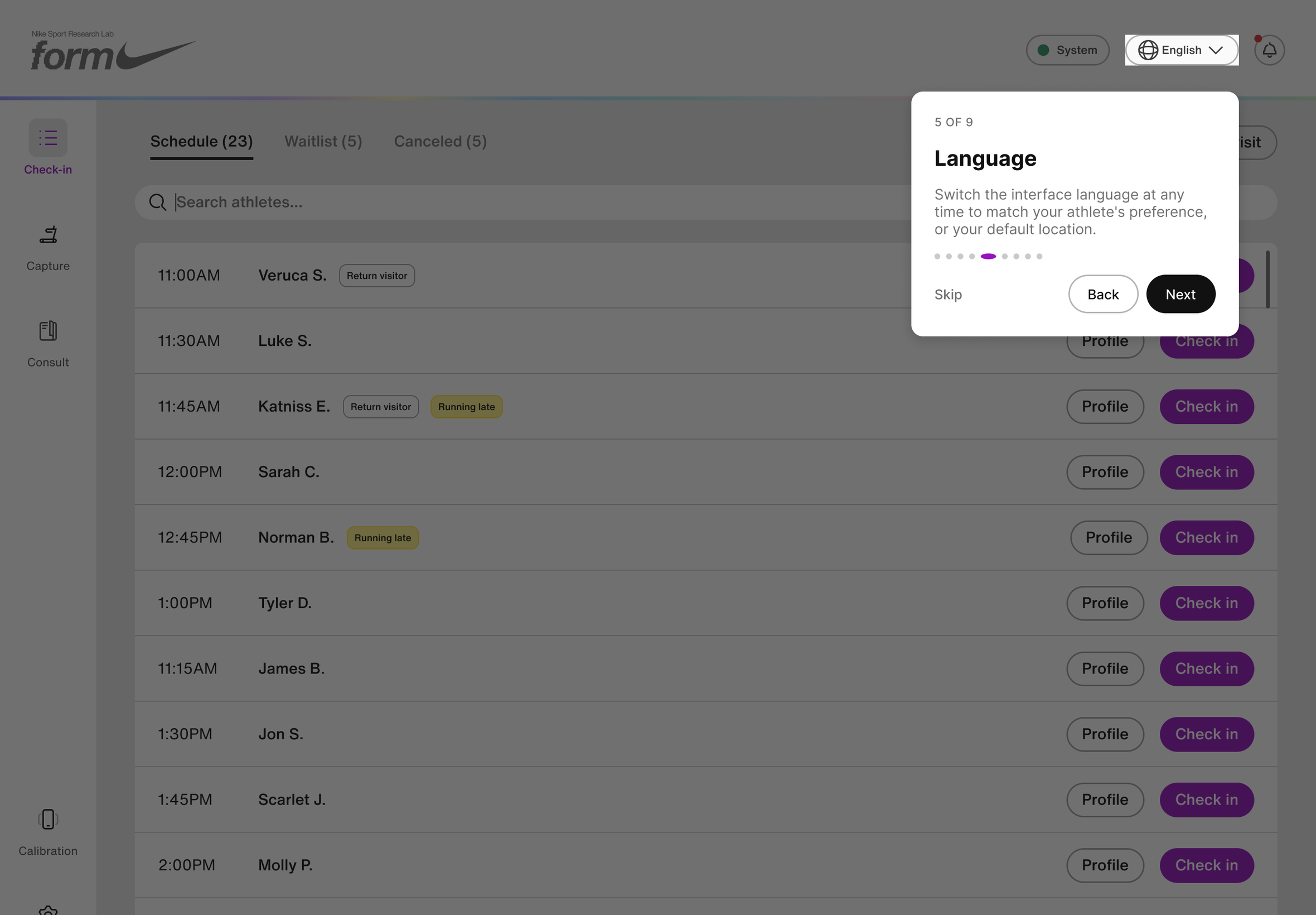1316x915 pixels.
Task: Click Norman B. Running late tag
Action: point(383,538)
